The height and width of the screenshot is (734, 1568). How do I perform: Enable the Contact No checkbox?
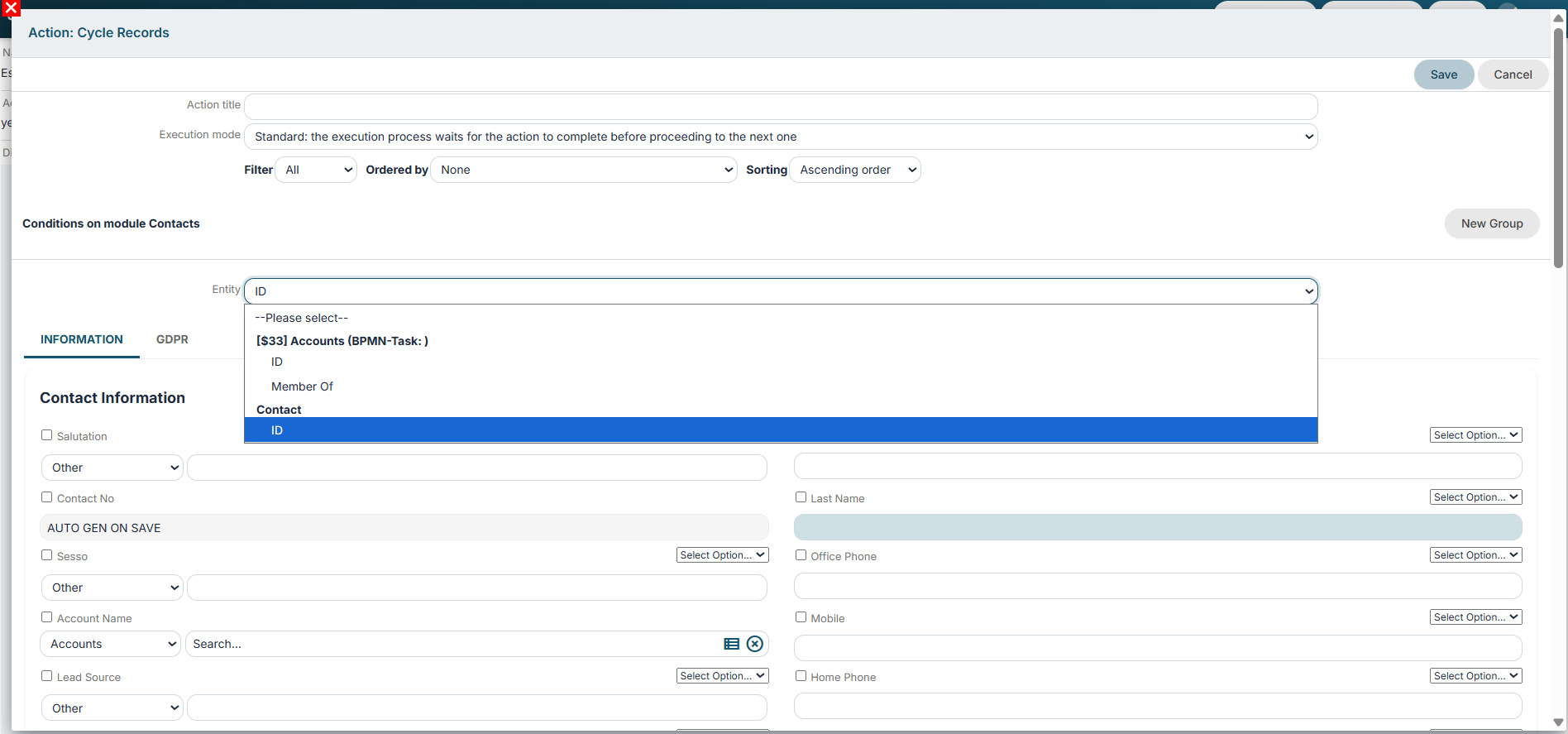coord(47,497)
